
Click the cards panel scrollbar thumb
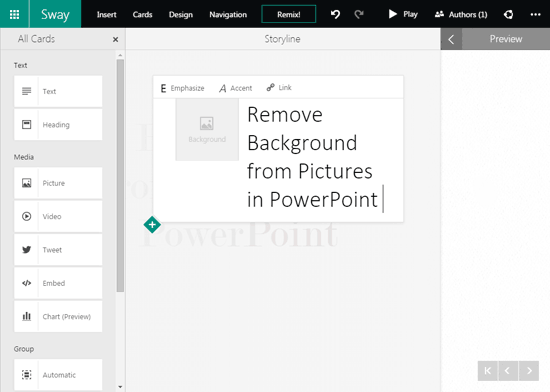coord(120,175)
